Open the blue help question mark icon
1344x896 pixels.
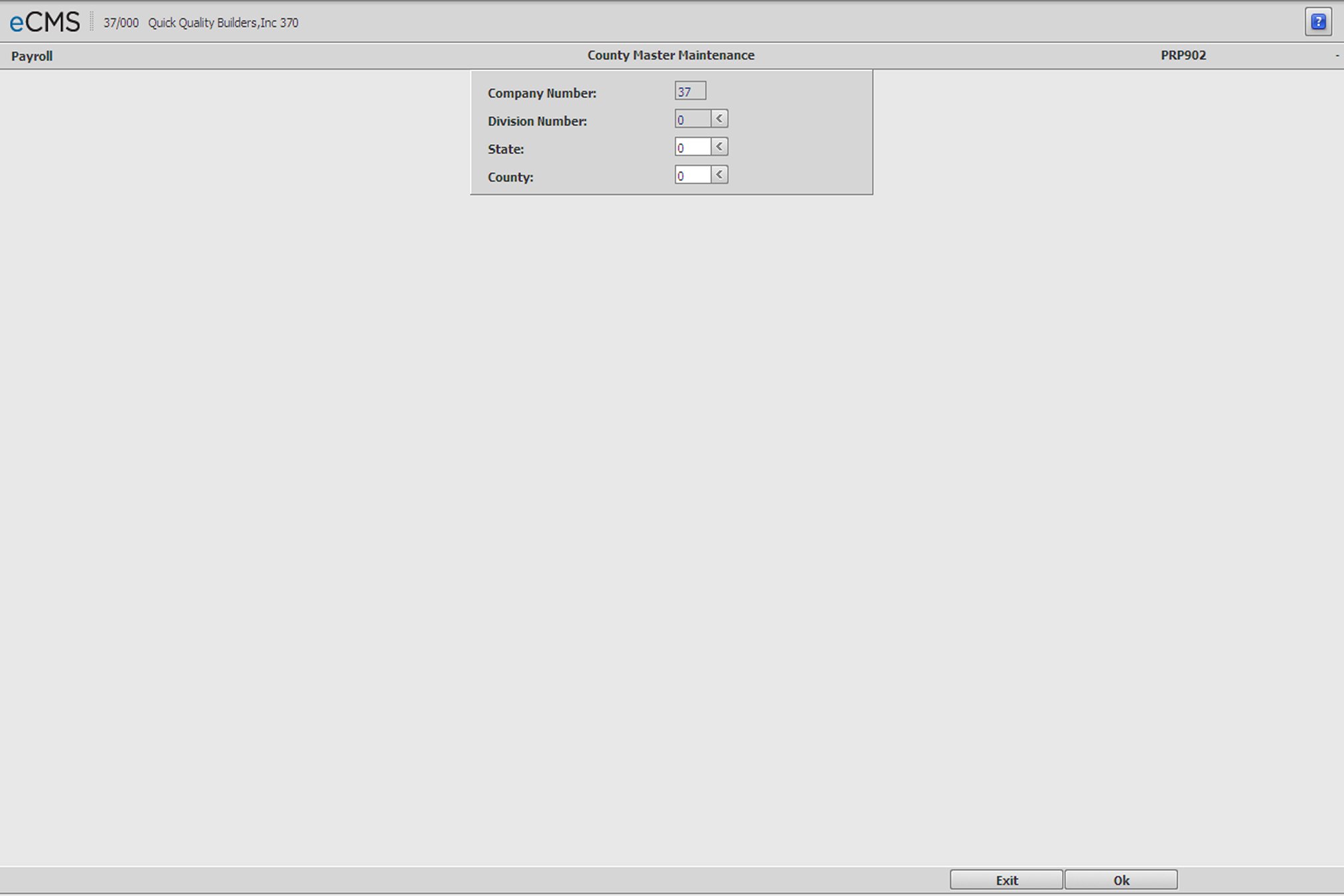point(1317,22)
